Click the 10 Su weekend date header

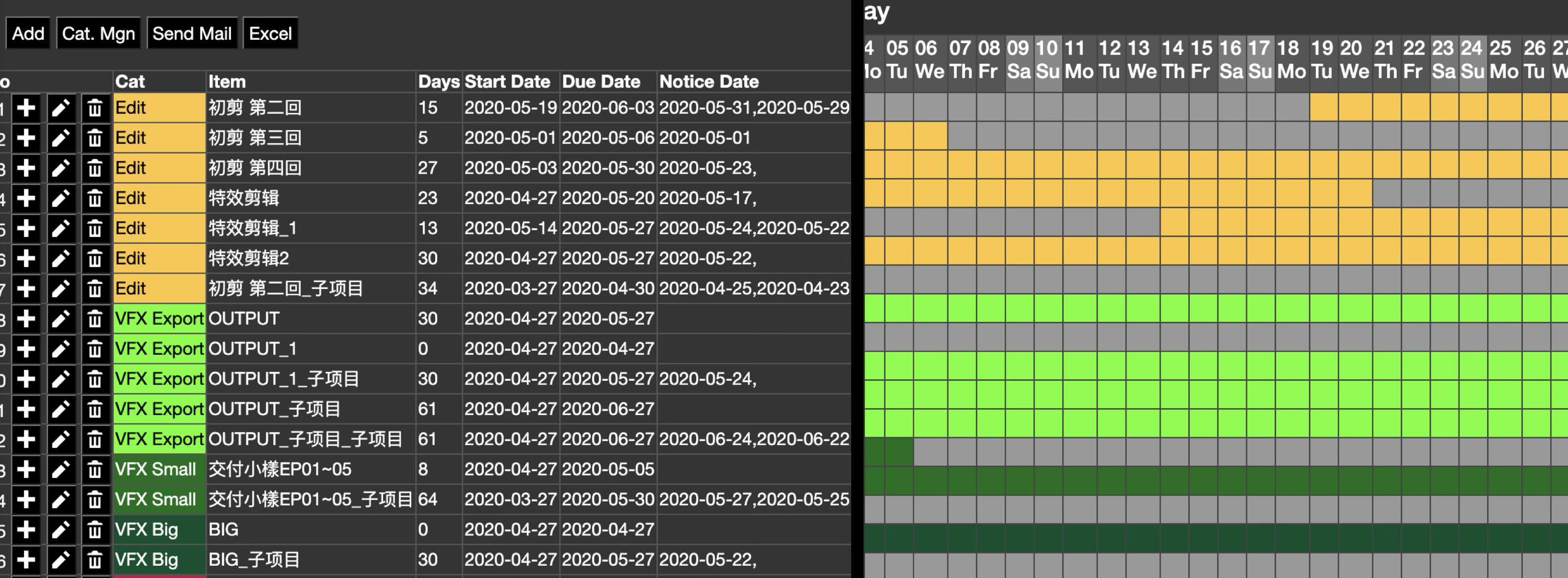tap(1047, 60)
